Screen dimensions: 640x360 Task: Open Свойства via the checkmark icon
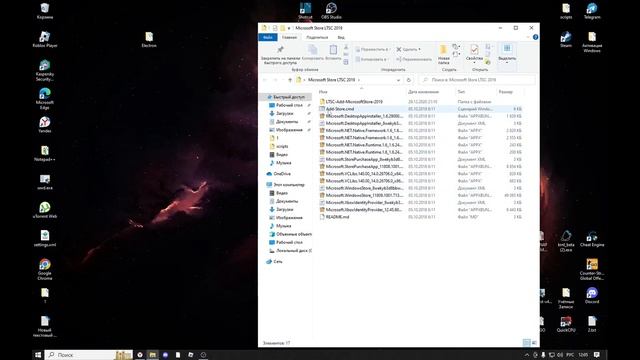point(474,50)
